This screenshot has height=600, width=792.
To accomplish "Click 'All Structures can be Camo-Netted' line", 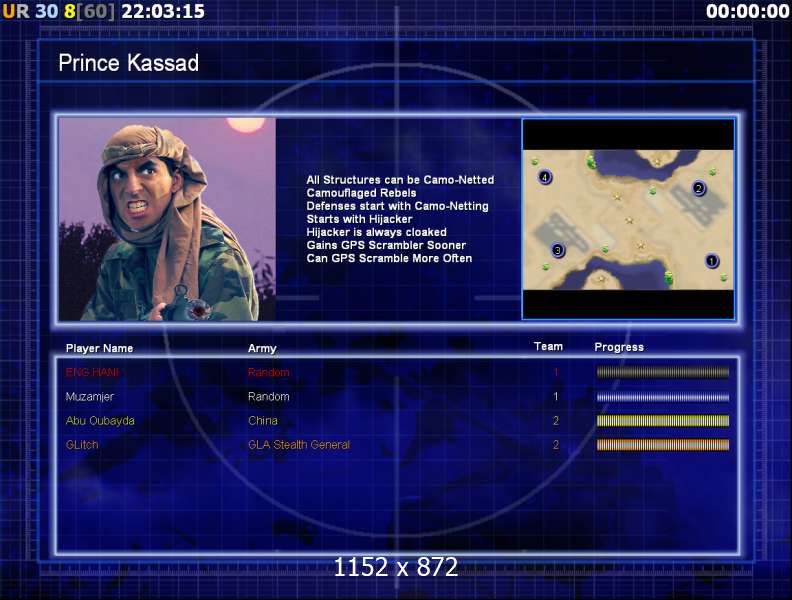I will click(x=400, y=180).
